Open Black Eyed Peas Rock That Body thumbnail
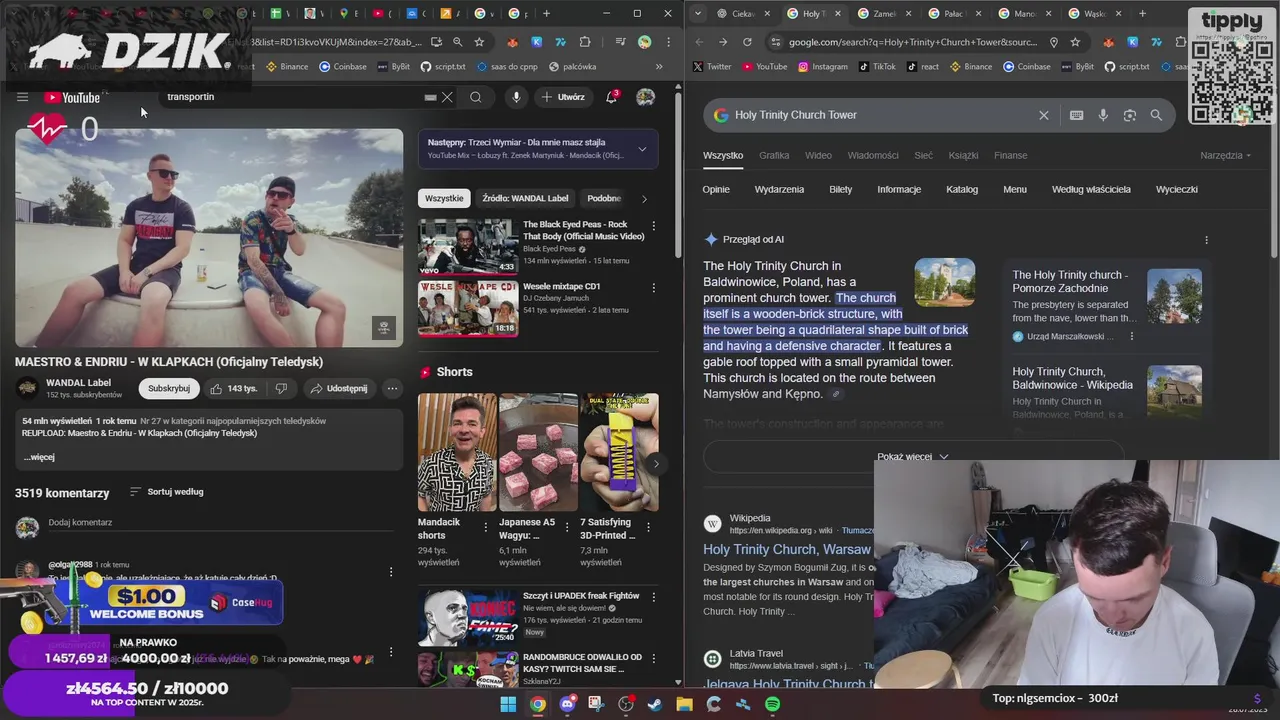The image size is (1280, 720). (468, 246)
